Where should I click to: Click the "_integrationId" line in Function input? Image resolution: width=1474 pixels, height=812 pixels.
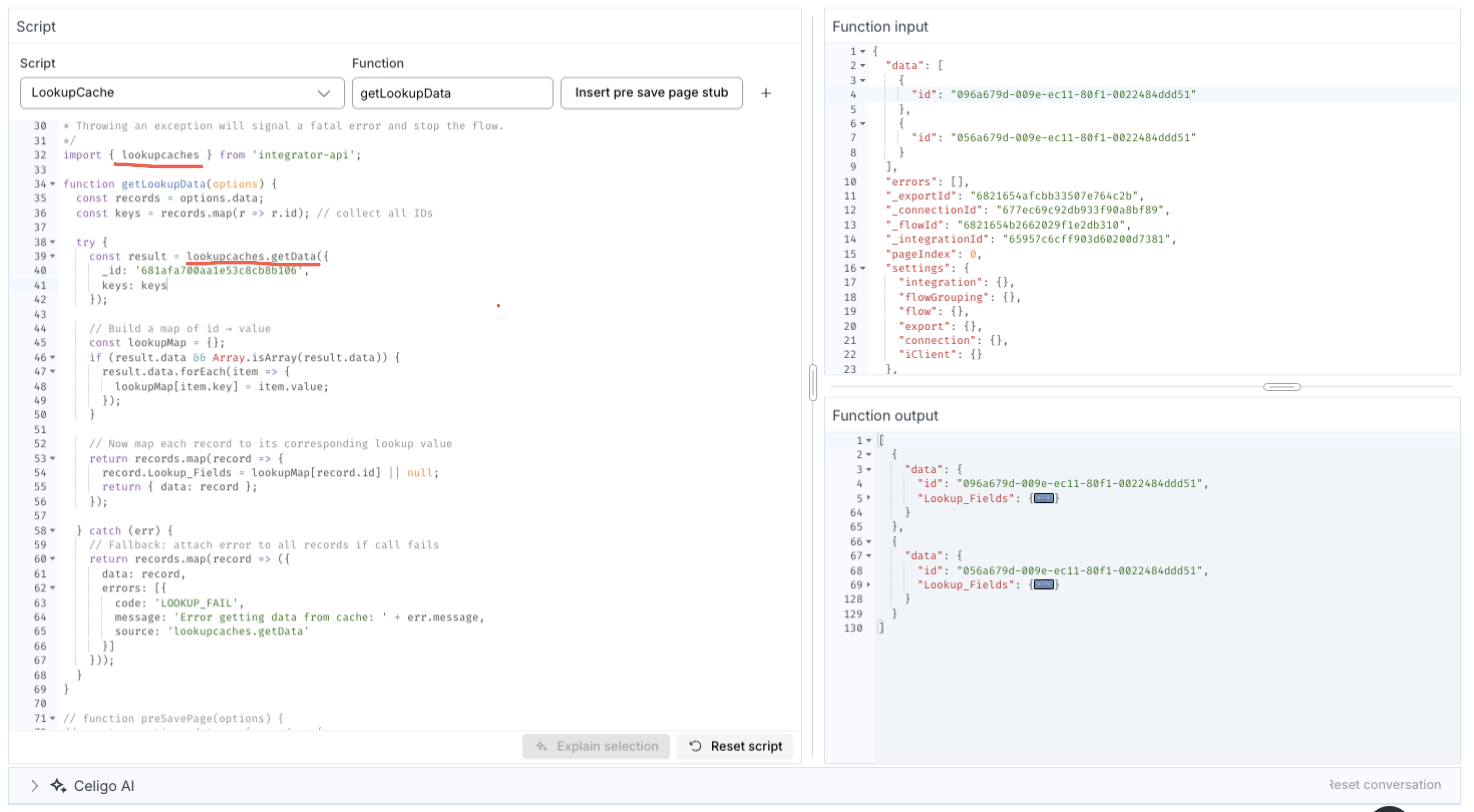pyautogui.click(x=1031, y=240)
